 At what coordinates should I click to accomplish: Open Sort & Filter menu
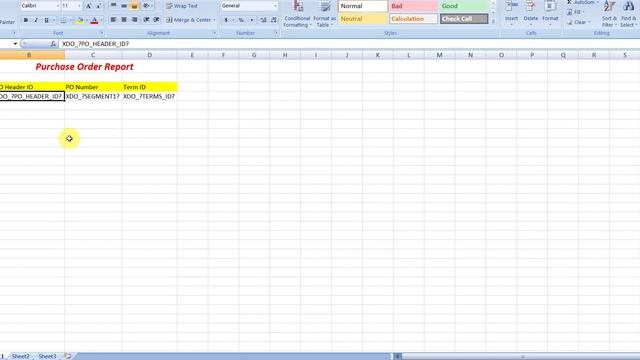(609, 14)
